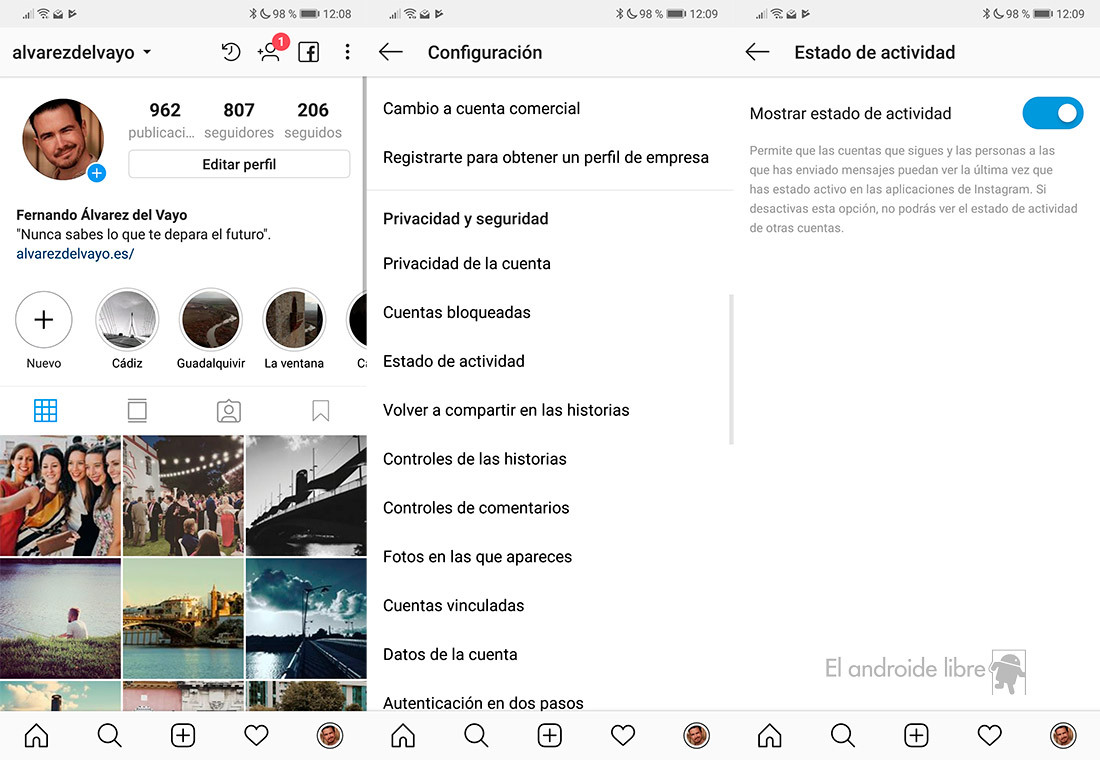Tap the Facebook icon in profile header
Screen dimensions: 1100x760
[x=309, y=53]
